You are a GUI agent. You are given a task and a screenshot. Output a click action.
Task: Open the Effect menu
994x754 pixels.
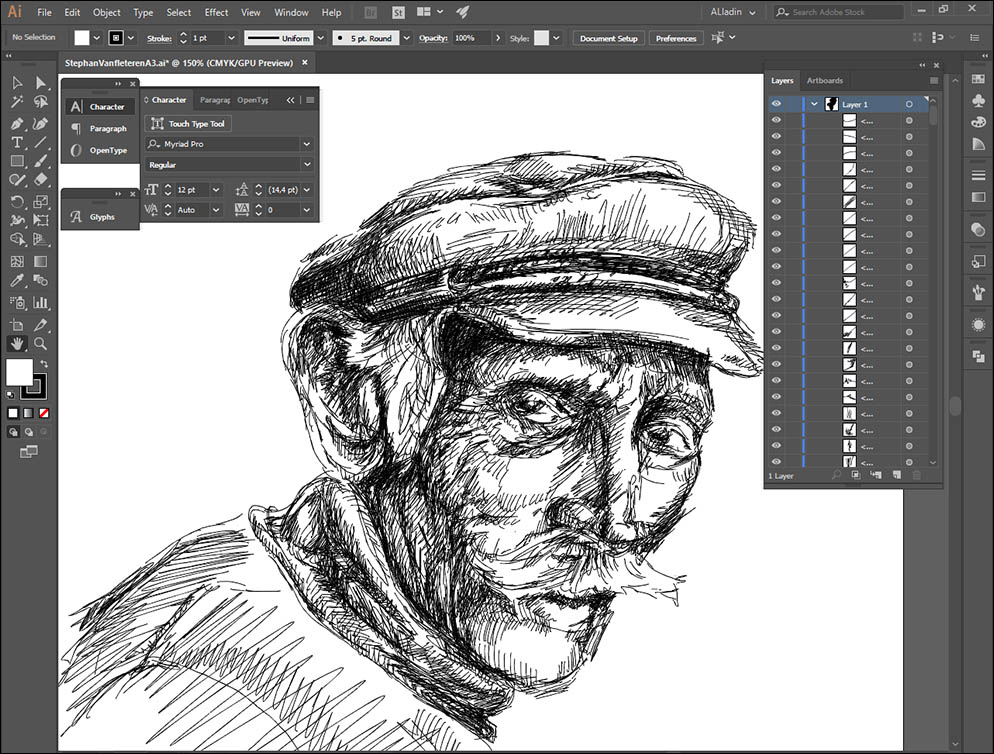[x=216, y=13]
